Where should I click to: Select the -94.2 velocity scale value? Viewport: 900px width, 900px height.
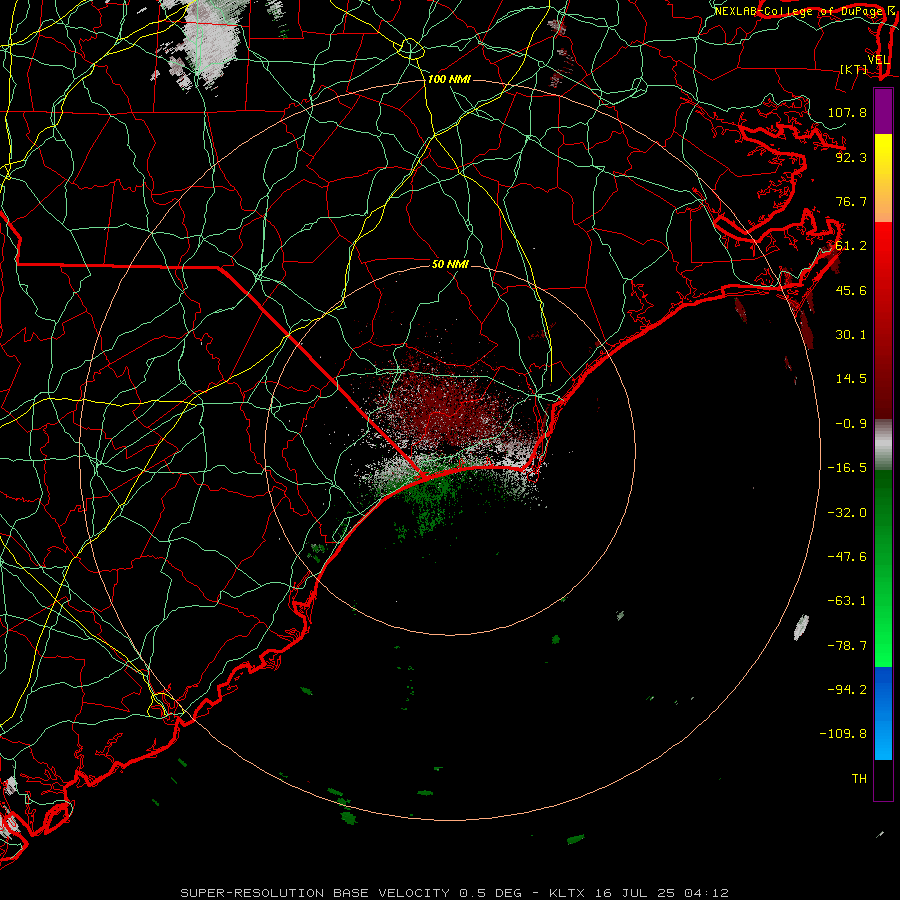[847, 689]
